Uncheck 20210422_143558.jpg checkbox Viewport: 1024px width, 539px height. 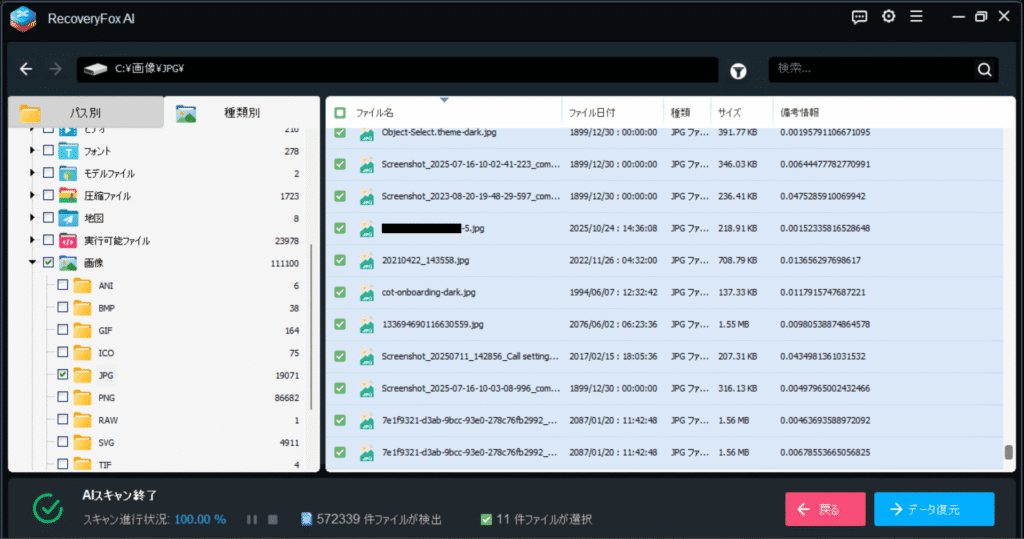click(x=340, y=260)
